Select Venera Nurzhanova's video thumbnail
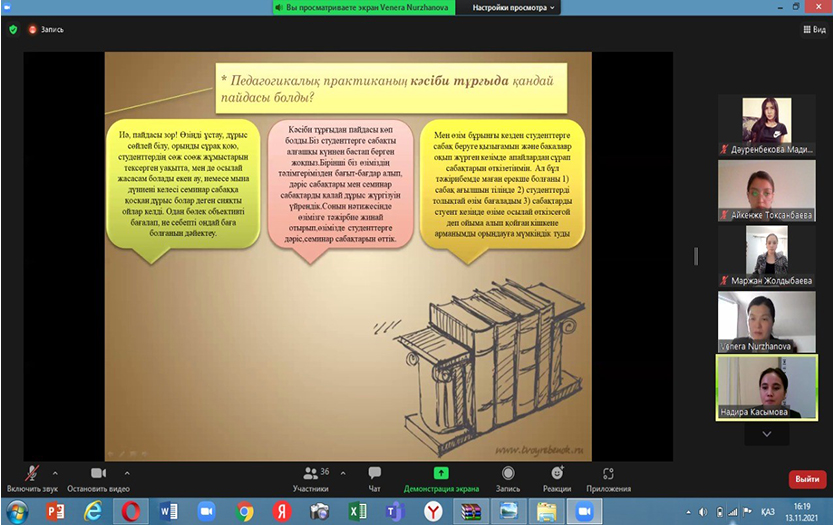This screenshot has width=833, height=525. (x=766, y=322)
